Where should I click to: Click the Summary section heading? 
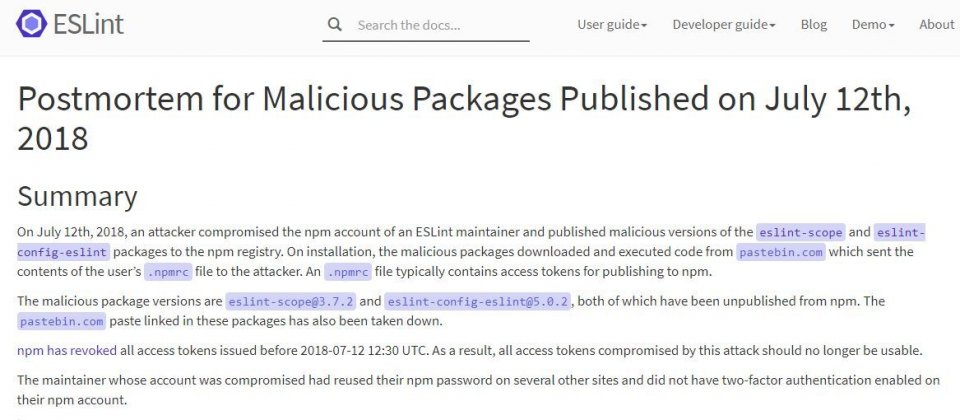pos(77,197)
